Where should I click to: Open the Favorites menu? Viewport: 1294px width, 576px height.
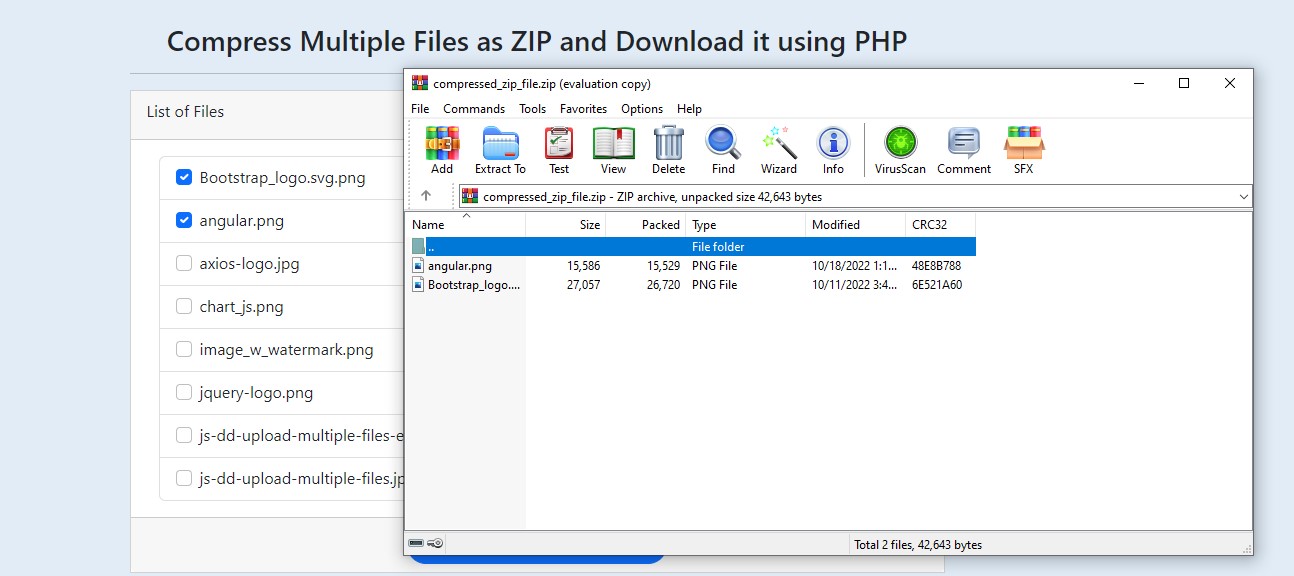coord(583,109)
